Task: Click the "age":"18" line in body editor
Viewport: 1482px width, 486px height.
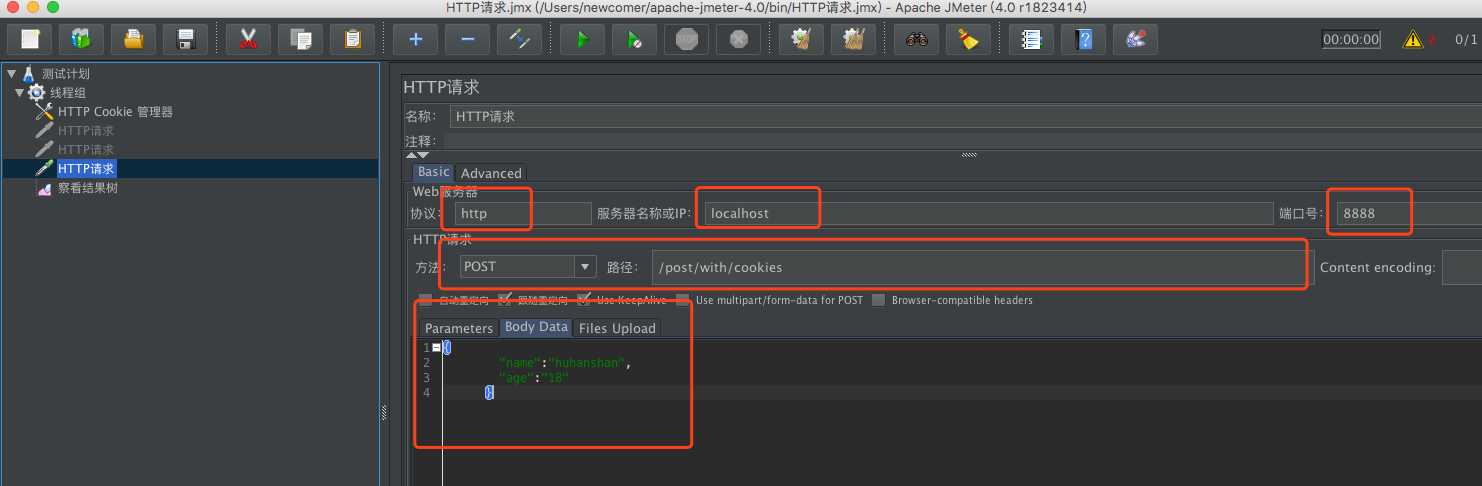Action: (x=533, y=378)
